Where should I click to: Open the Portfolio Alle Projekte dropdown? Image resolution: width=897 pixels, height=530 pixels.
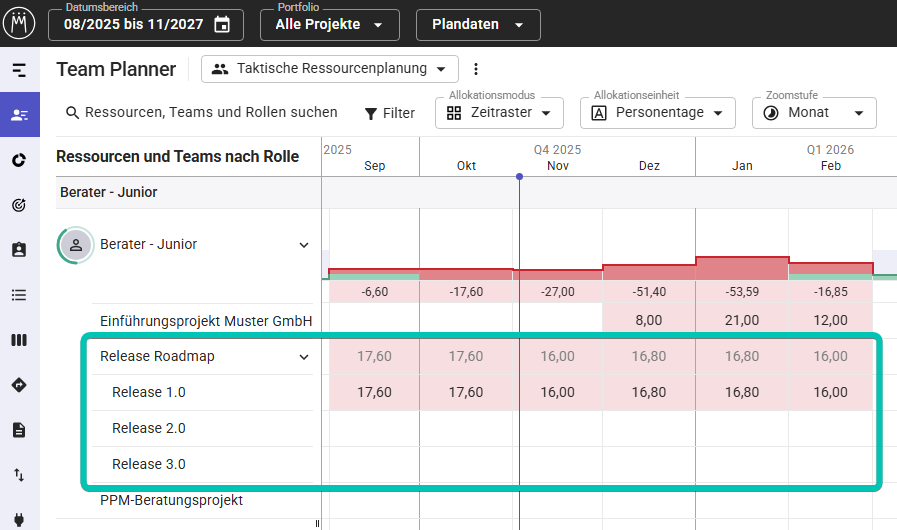point(330,25)
